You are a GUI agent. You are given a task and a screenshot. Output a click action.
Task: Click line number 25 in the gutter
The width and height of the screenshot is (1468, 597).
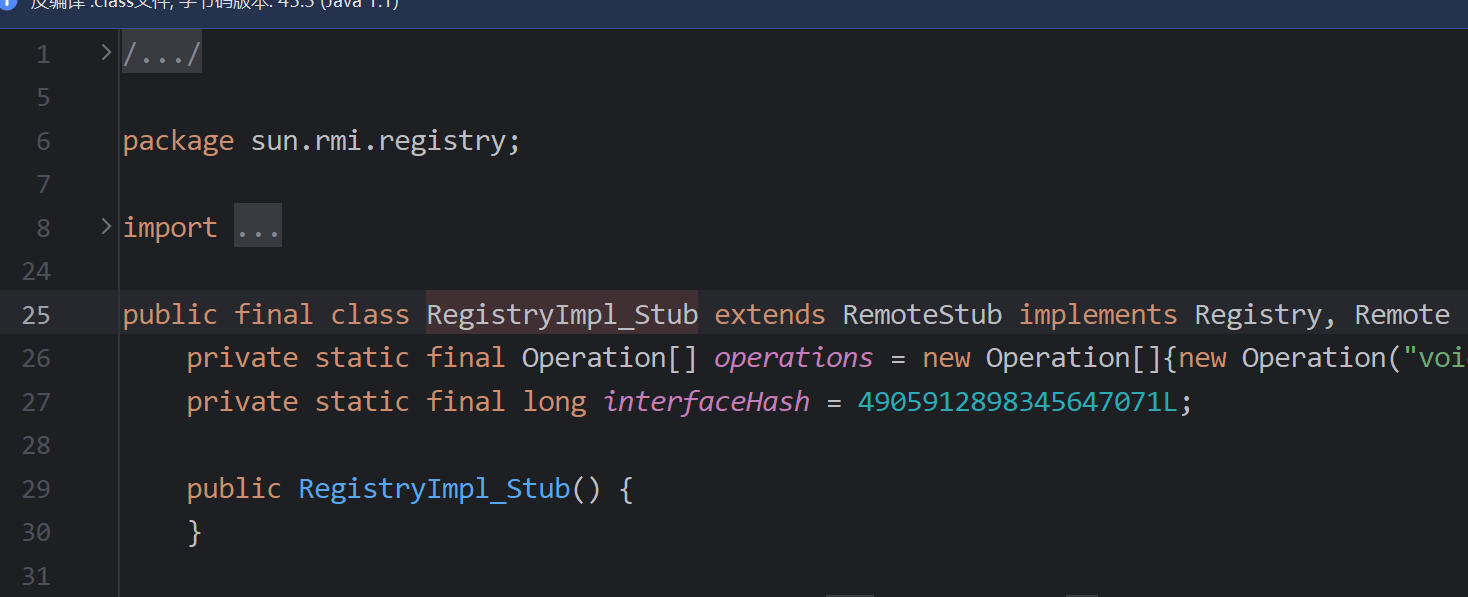(36, 315)
